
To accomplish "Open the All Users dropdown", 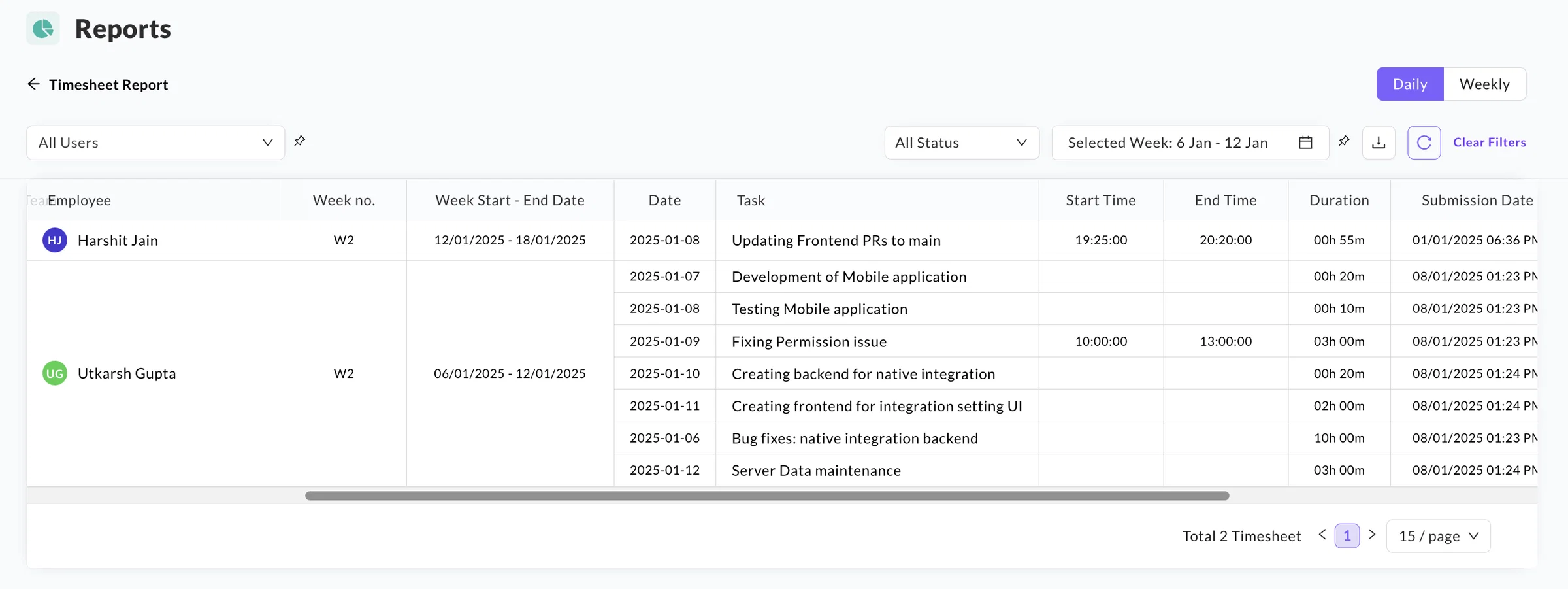I will coord(155,143).
